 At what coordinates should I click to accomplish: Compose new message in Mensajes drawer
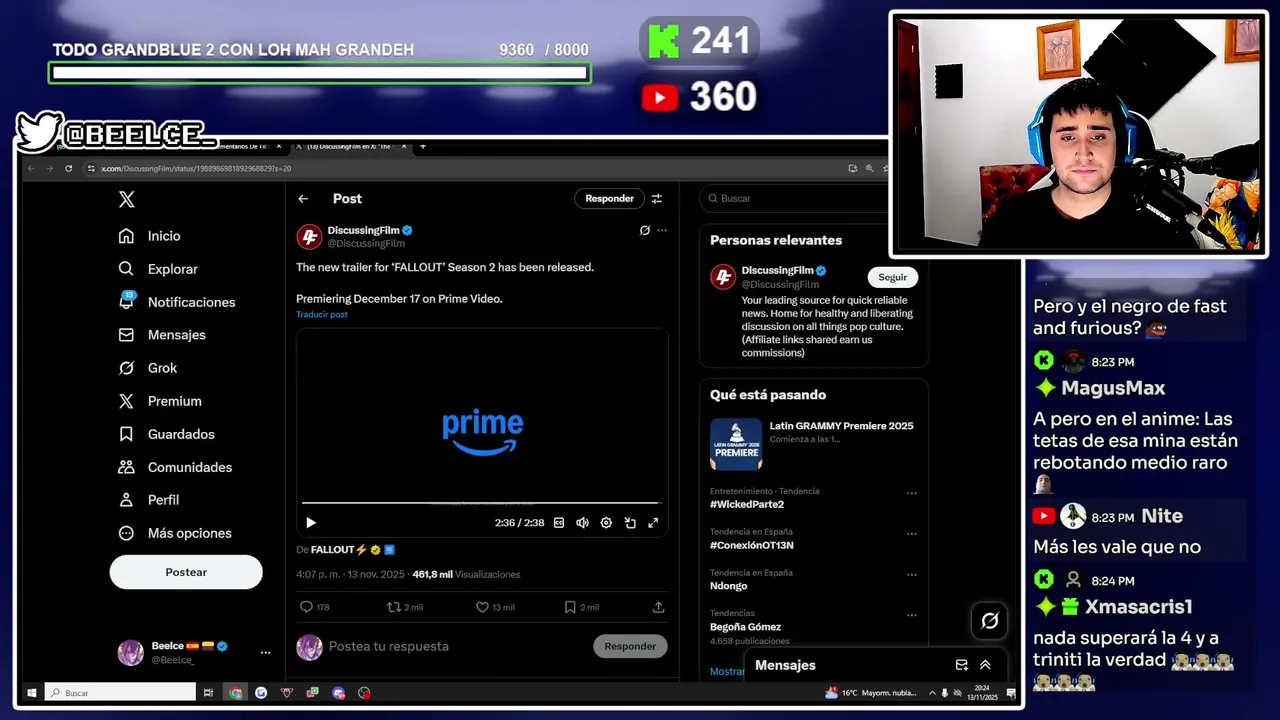(x=962, y=665)
